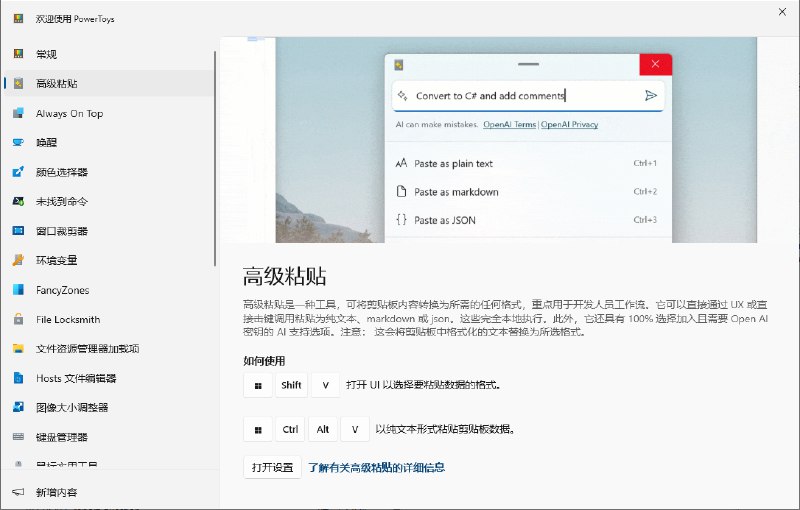Click the 常规 General icon in sidebar
This screenshot has width=800, height=510.
click(18, 54)
